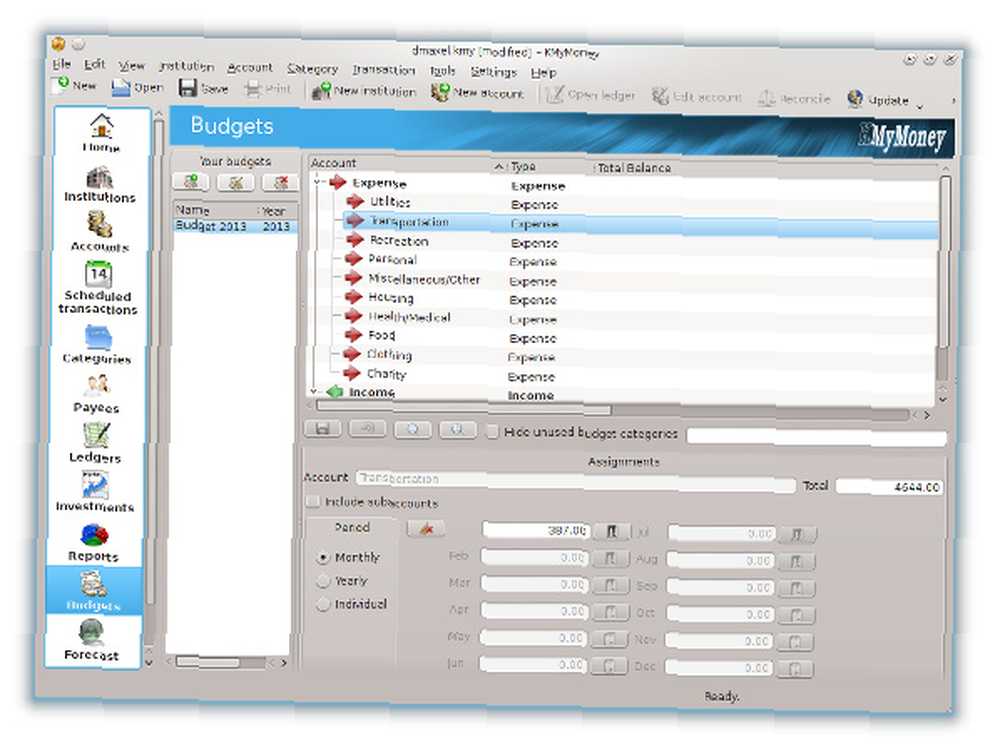Select the Utilities expense category
Viewport: 1000px width, 749px height.
tap(390, 202)
